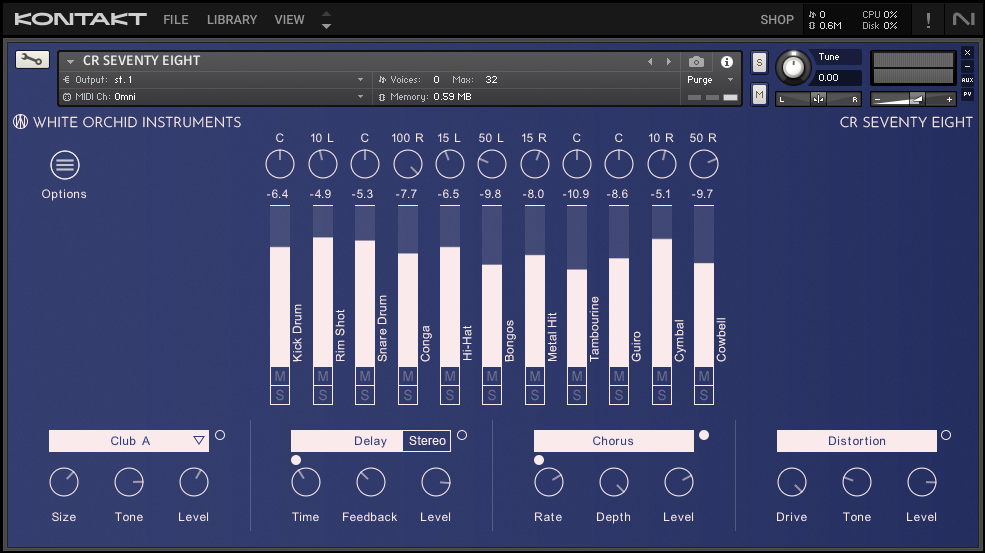Click the Max voices value 32
This screenshot has width=985, height=553.
[x=491, y=80]
